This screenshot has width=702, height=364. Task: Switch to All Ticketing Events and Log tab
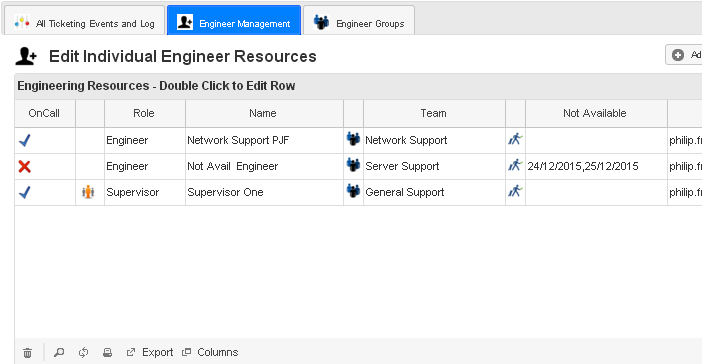coord(84,21)
